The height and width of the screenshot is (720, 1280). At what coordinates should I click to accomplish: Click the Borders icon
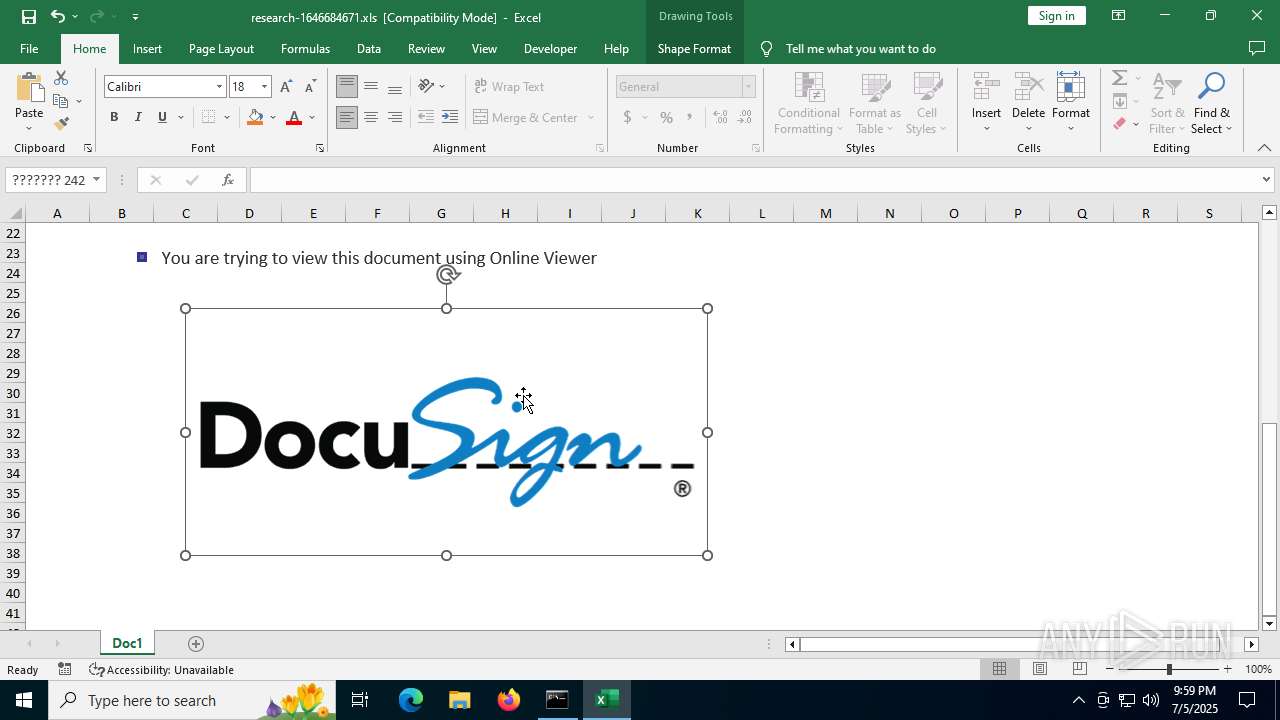(x=209, y=117)
